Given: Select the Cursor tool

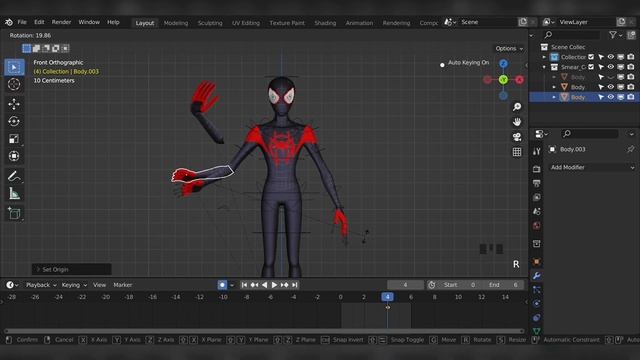Looking at the screenshot, I should [14, 84].
